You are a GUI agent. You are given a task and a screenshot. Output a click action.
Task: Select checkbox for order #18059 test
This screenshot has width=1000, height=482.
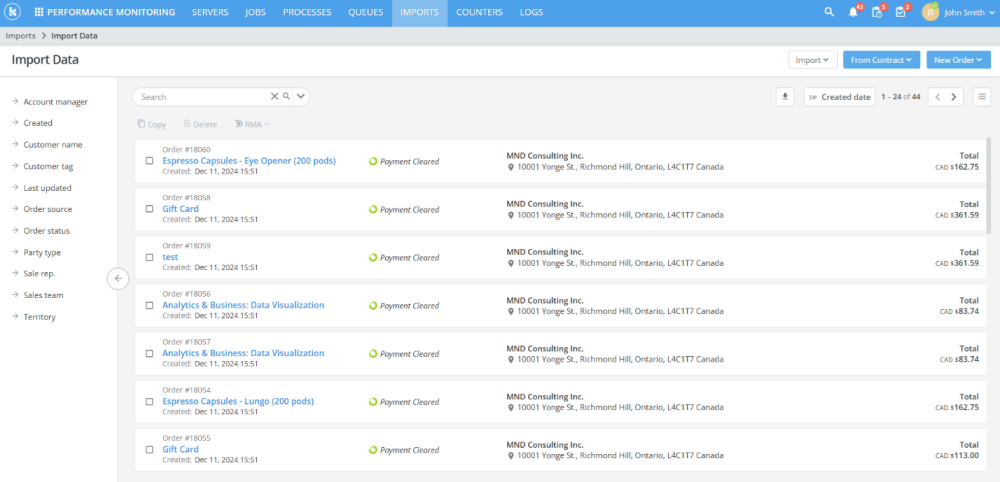coord(149,257)
